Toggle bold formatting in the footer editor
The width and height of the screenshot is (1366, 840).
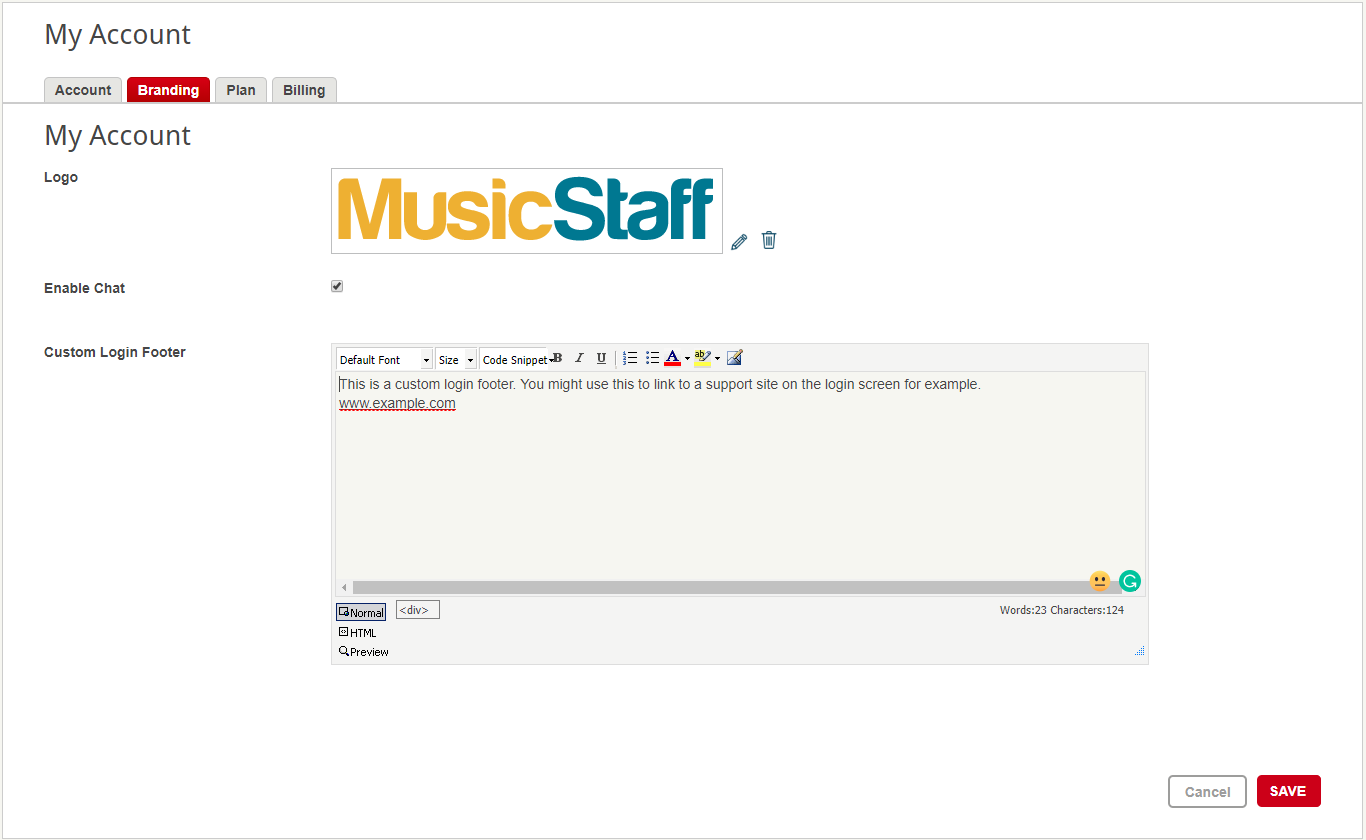pyautogui.click(x=558, y=358)
